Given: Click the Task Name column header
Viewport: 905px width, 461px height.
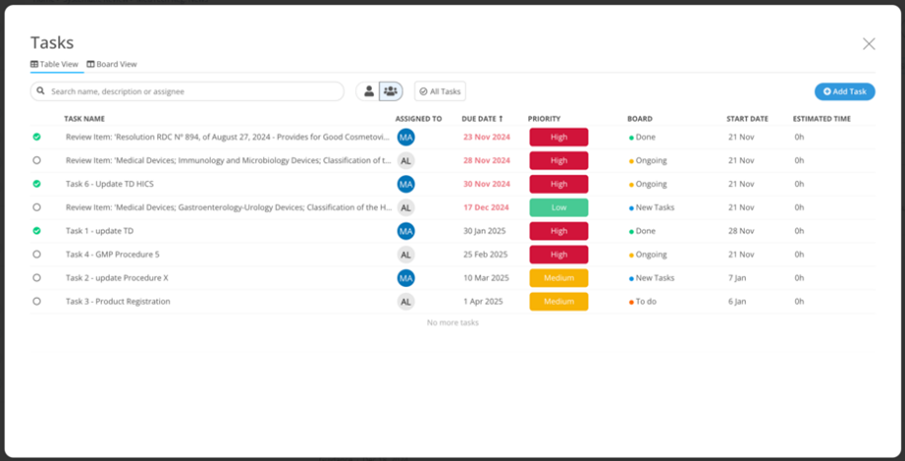Looking at the screenshot, I should click(x=84, y=119).
